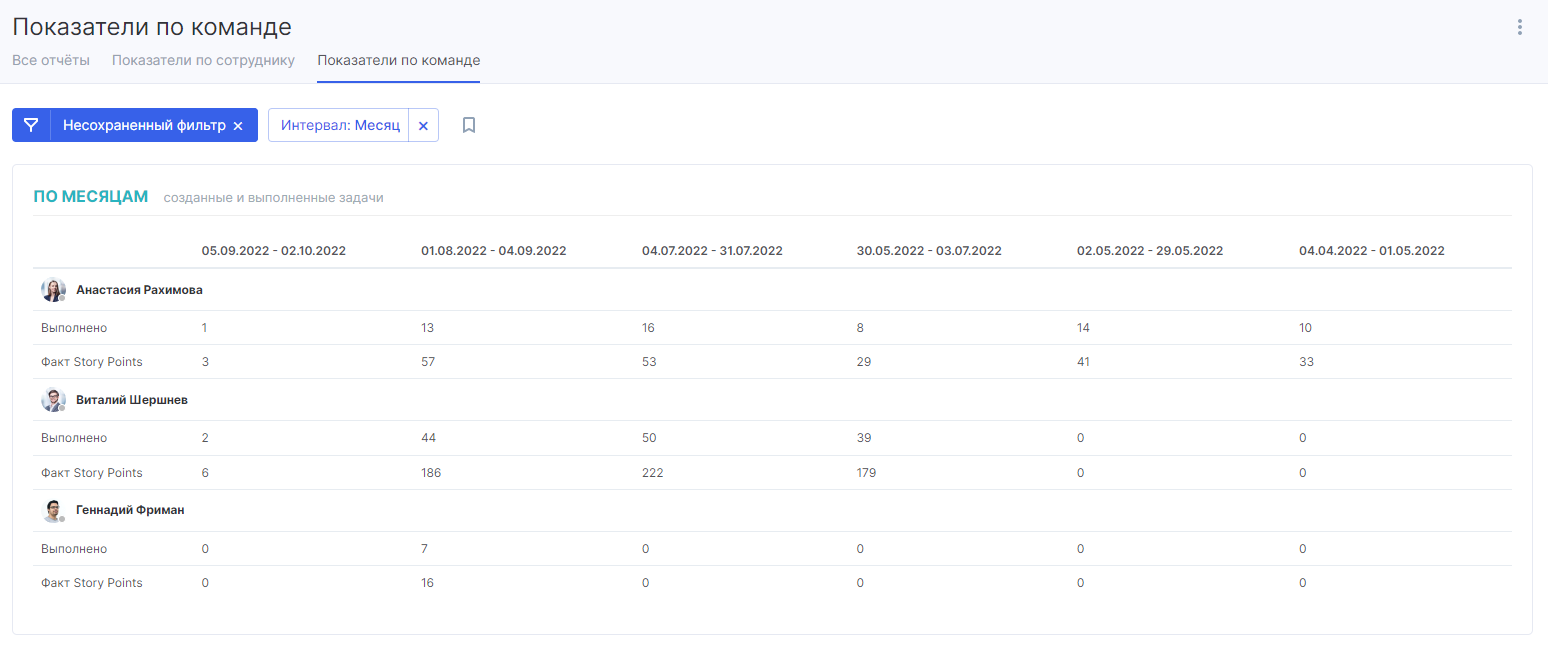
Task: Click column header 02.05.2022 - 29.05.2022
Action: tap(1150, 251)
